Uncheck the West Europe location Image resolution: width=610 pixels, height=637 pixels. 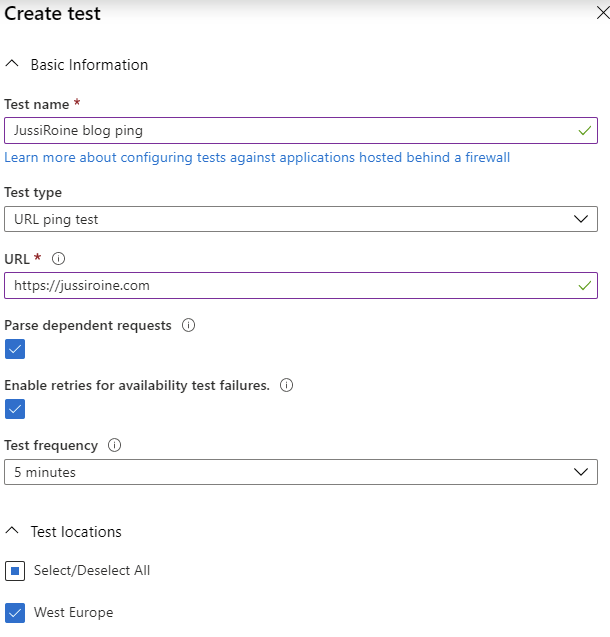15,613
